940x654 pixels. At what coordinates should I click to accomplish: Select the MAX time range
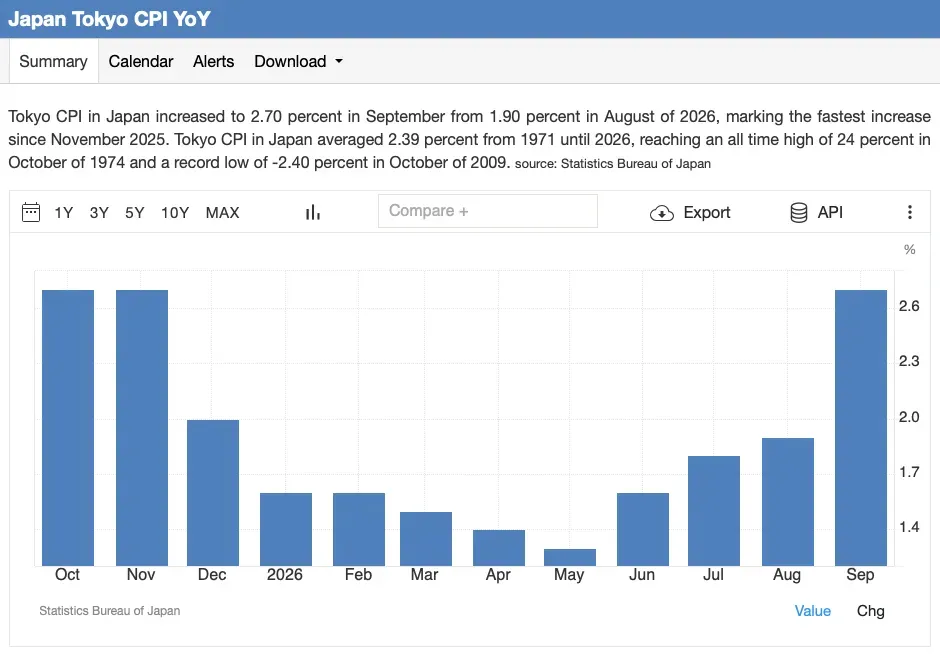pos(222,213)
